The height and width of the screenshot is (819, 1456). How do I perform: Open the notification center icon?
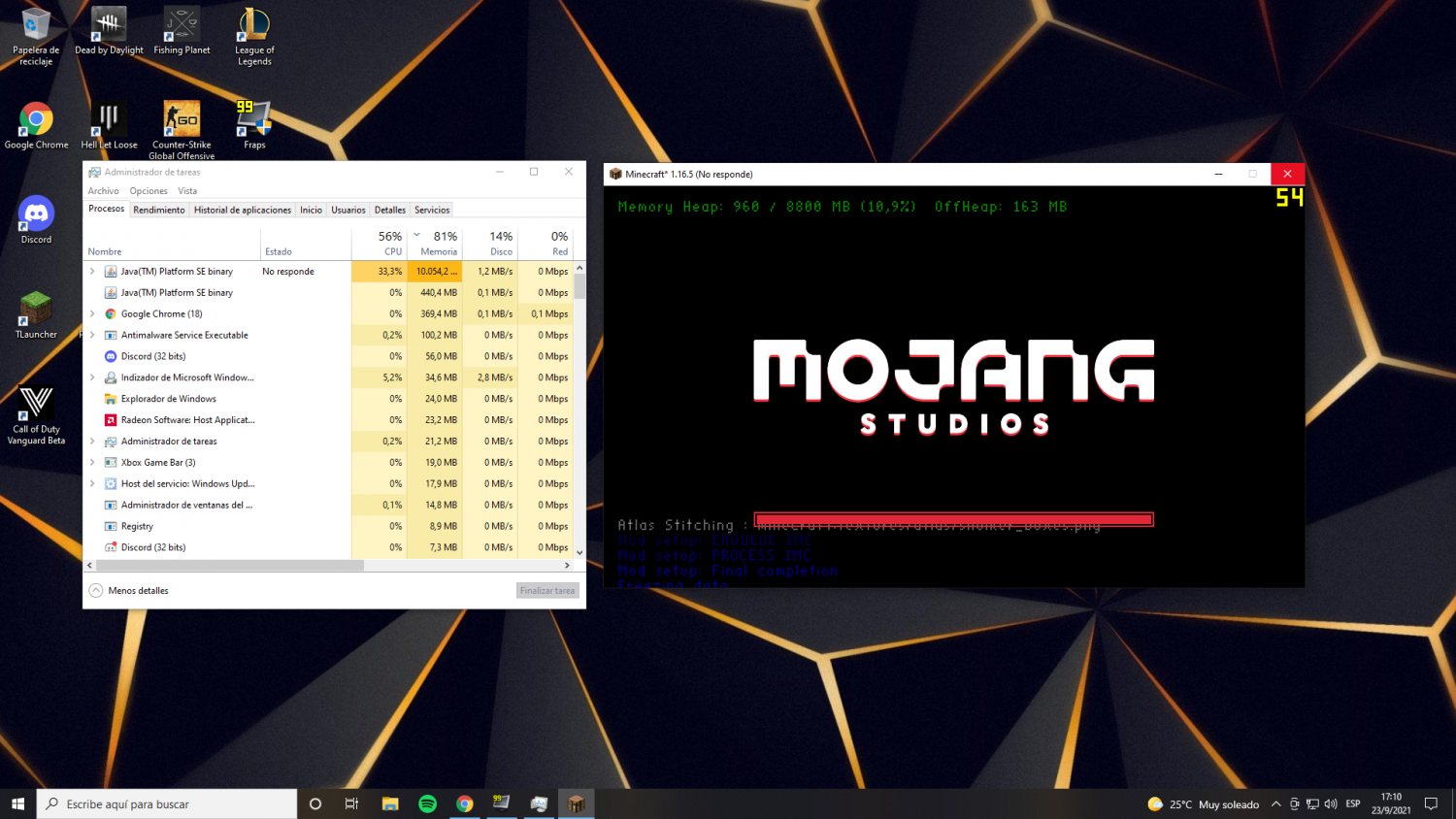[1431, 803]
